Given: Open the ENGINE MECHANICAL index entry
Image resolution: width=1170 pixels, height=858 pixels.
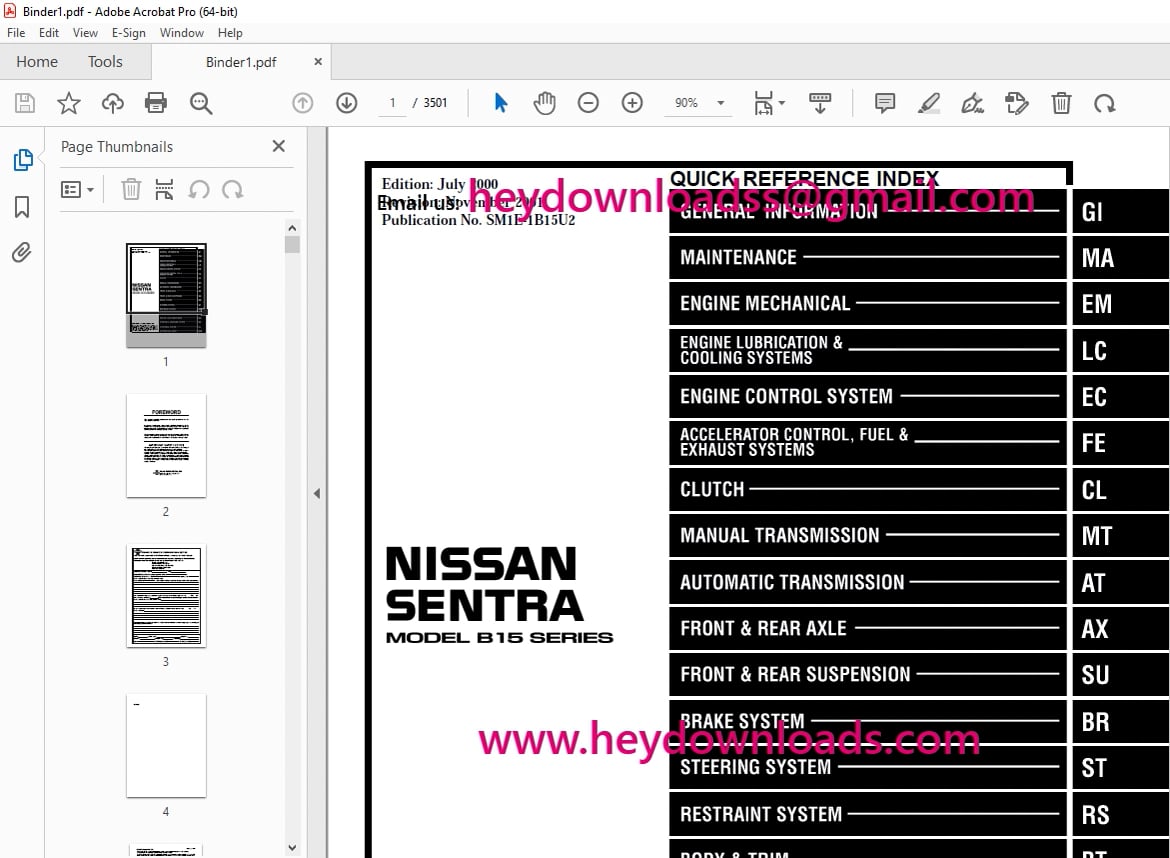Looking at the screenshot, I should click(868, 304).
